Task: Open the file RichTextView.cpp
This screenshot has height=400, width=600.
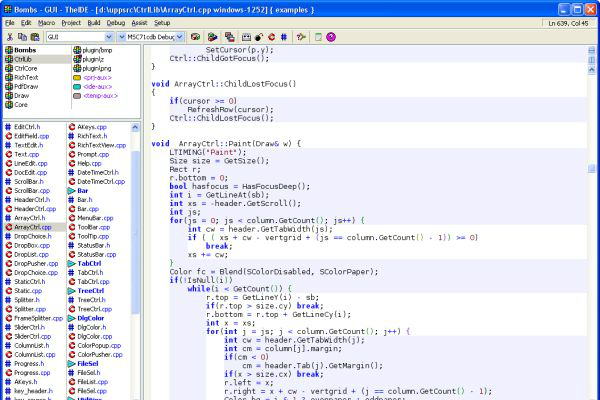Action: [101, 145]
